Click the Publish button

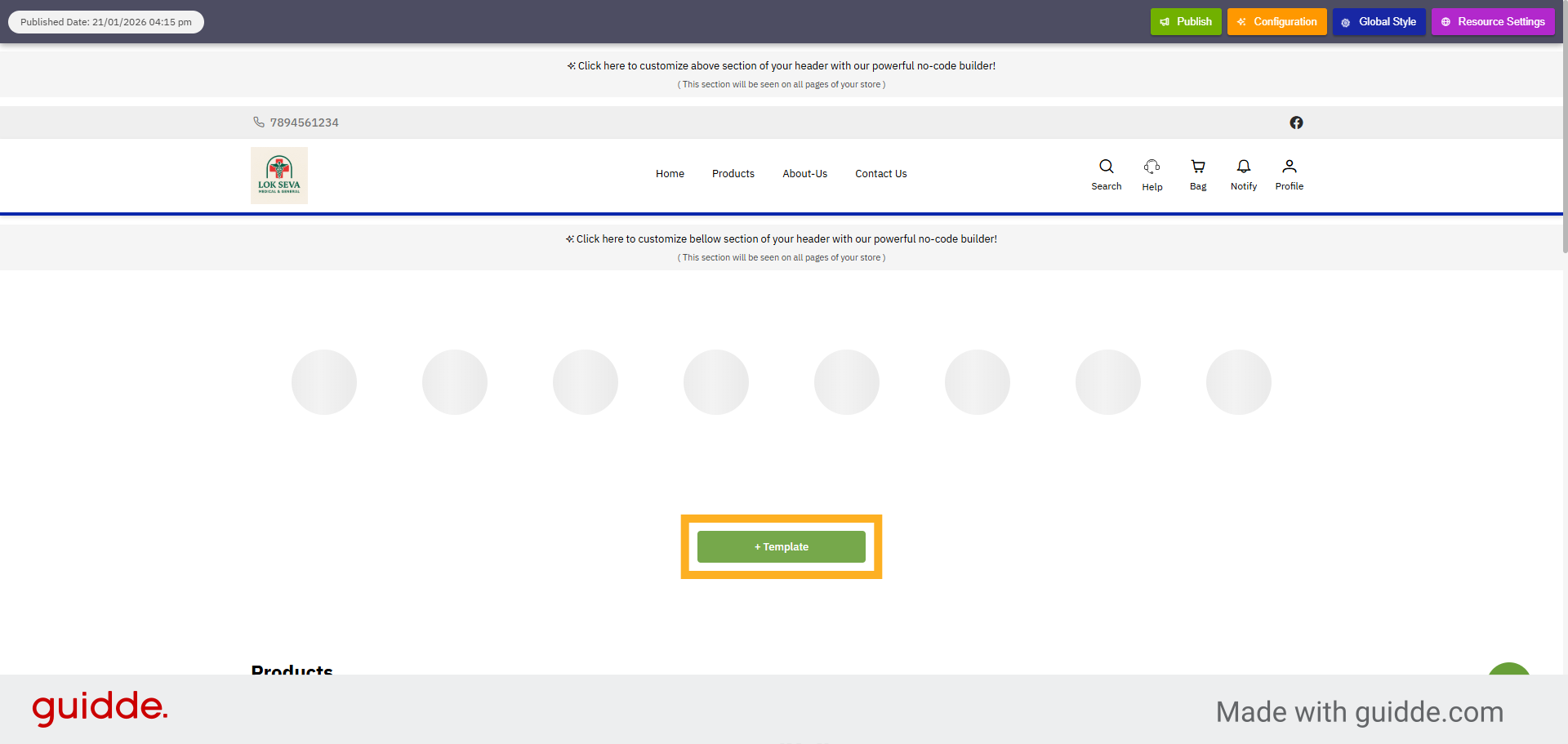coord(1186,22)
